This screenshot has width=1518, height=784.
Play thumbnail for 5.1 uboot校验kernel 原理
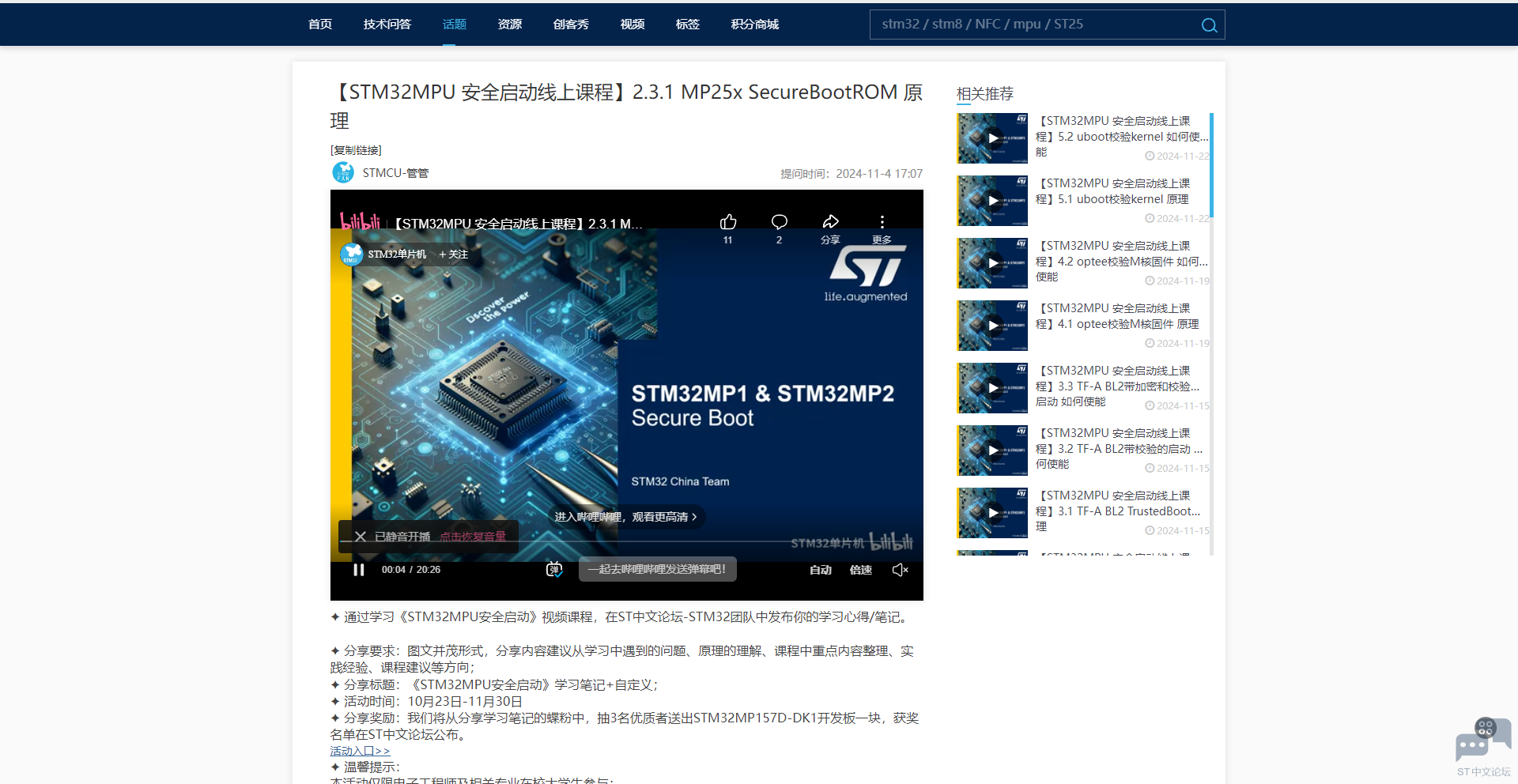(992, 201)
